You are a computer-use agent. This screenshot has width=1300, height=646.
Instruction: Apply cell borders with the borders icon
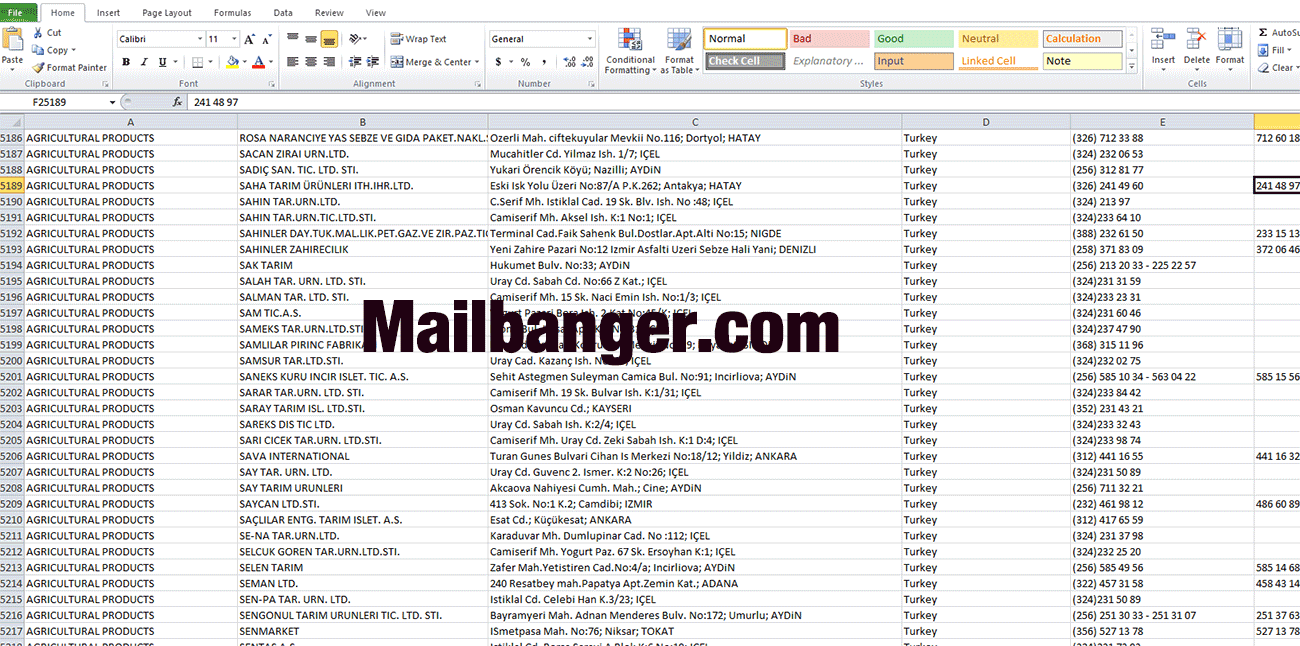pos(197,62)
